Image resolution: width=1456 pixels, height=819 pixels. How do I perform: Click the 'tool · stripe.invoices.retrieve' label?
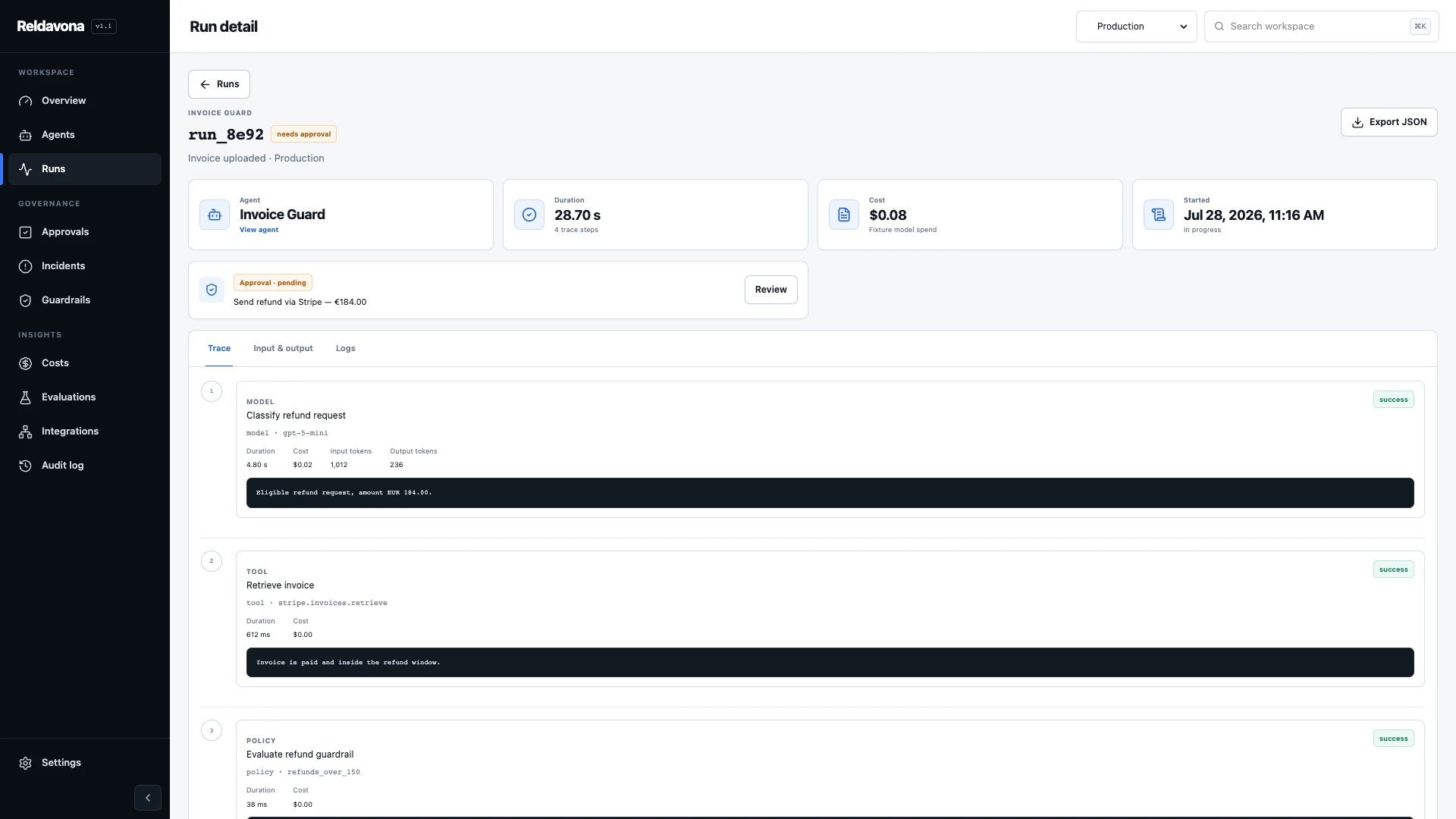[317, 603]
